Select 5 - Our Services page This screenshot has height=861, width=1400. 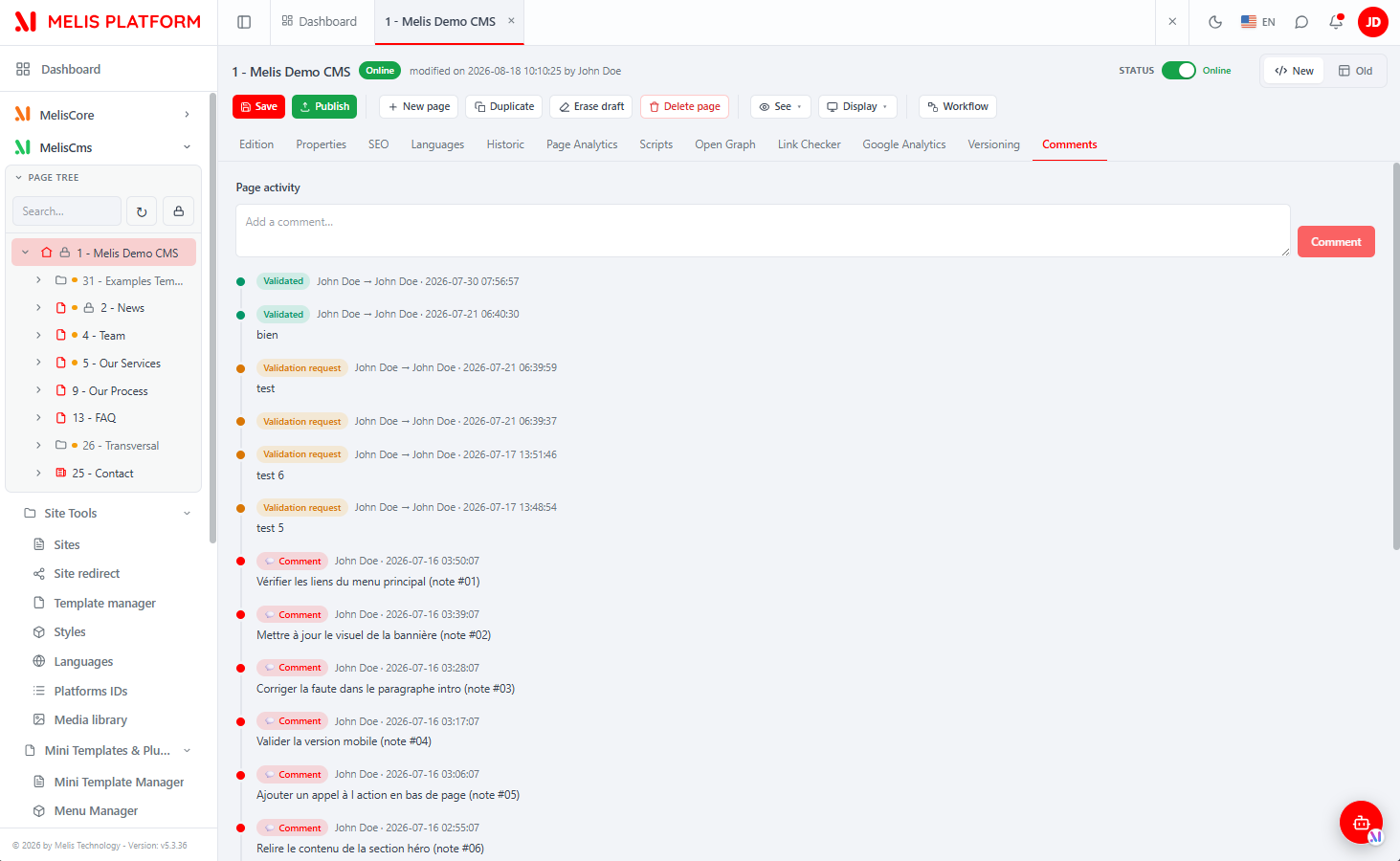click(x=122, y=364)
